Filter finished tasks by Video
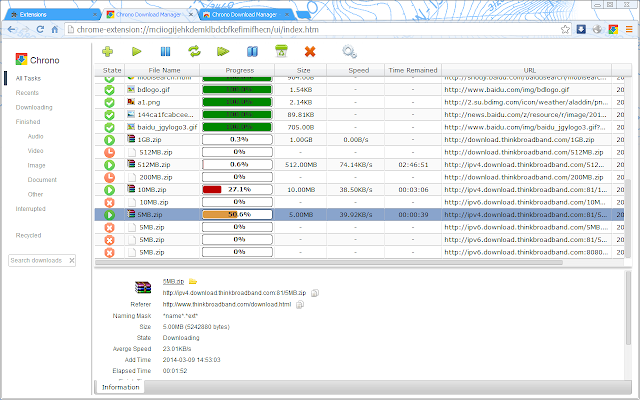 pos(36,151)
